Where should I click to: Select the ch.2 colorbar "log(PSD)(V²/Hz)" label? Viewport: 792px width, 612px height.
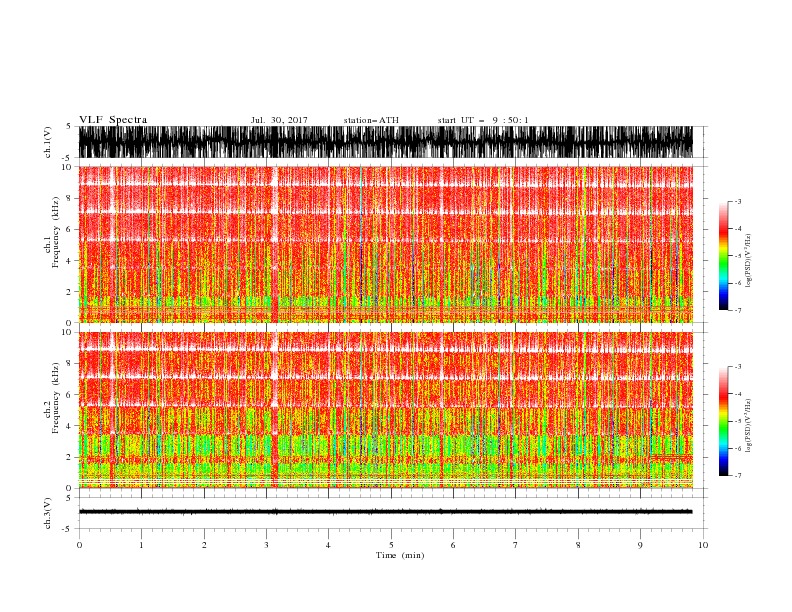coord(750,426)
